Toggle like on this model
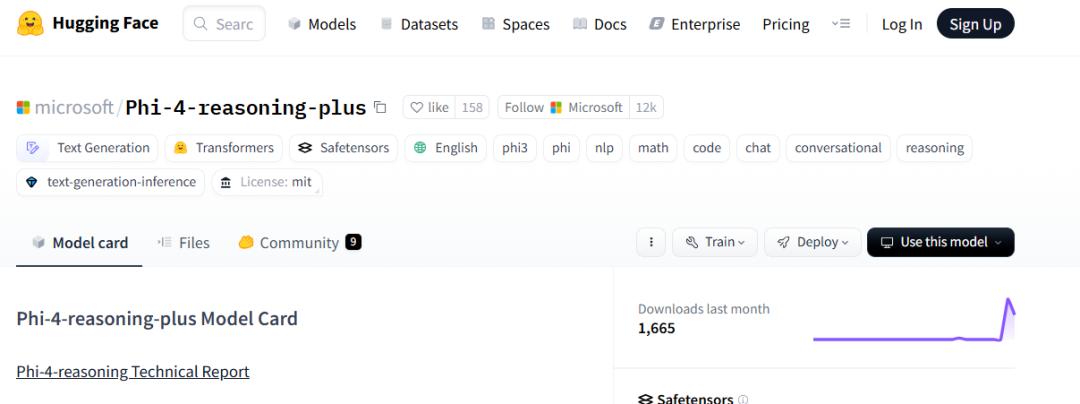The image size is (1080, 404). point(429,107)
